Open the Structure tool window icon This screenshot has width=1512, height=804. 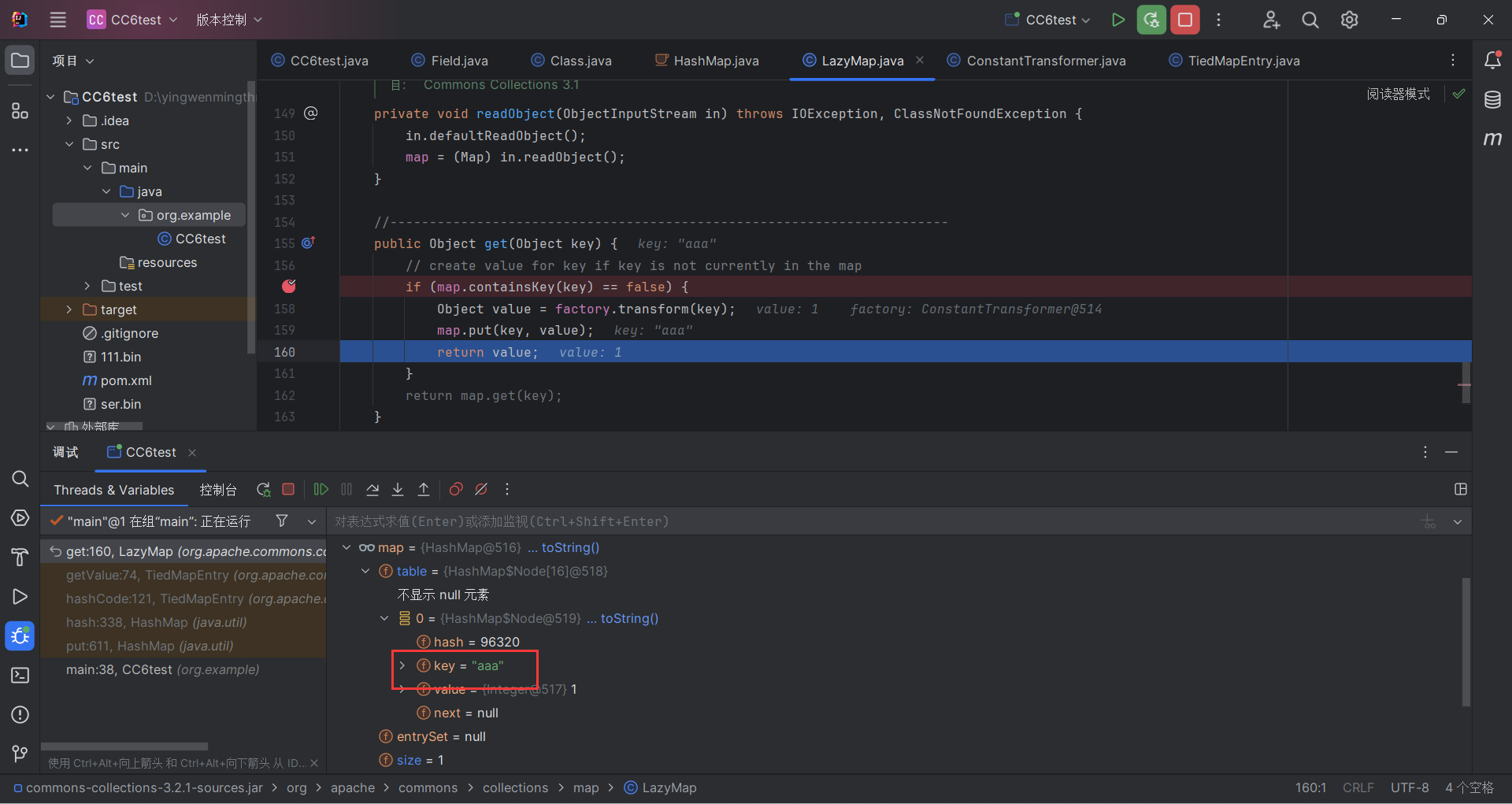(20, 110)
